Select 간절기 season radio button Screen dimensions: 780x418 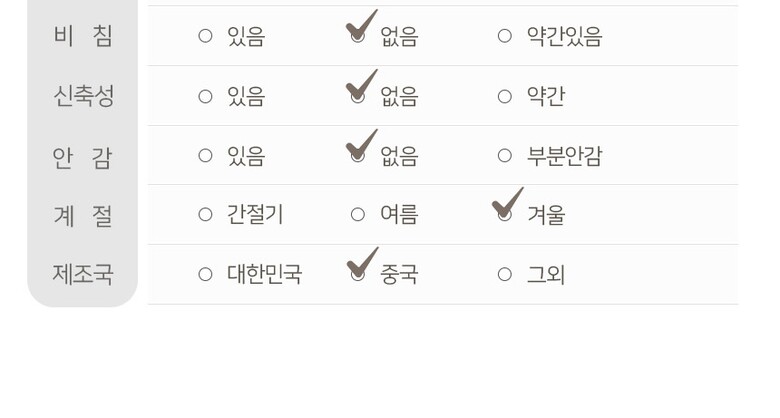[x=205, y=215]
